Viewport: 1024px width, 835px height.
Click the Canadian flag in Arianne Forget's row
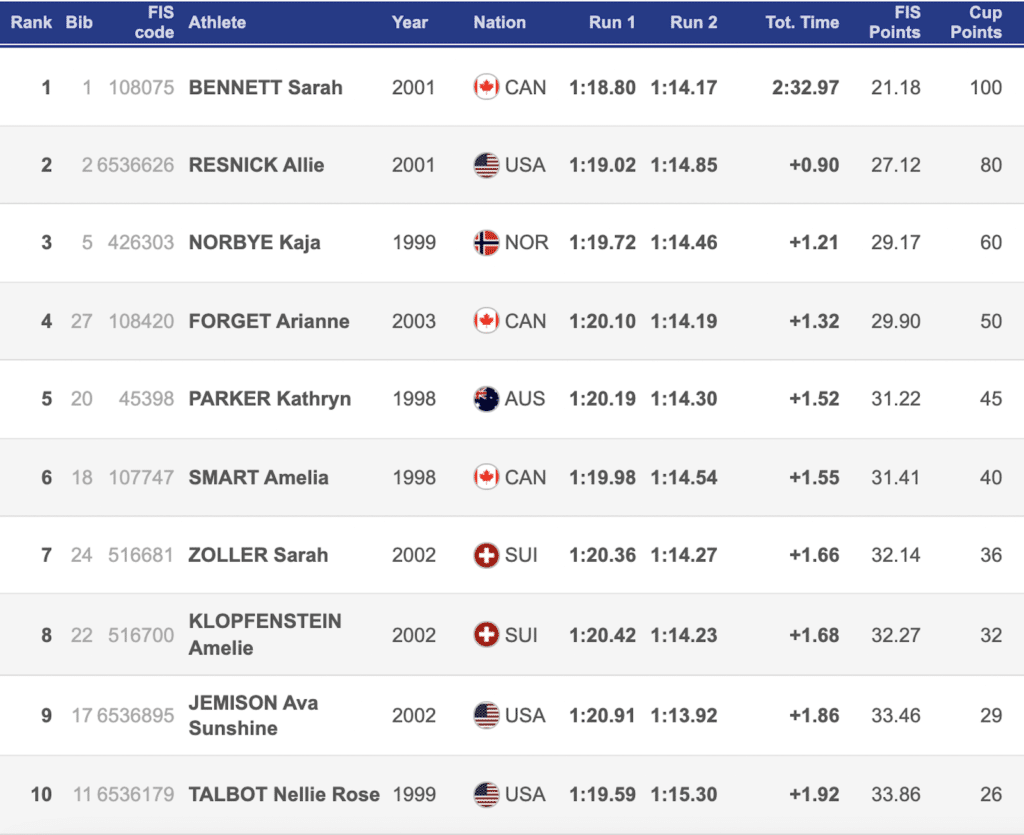coord(486,321)
